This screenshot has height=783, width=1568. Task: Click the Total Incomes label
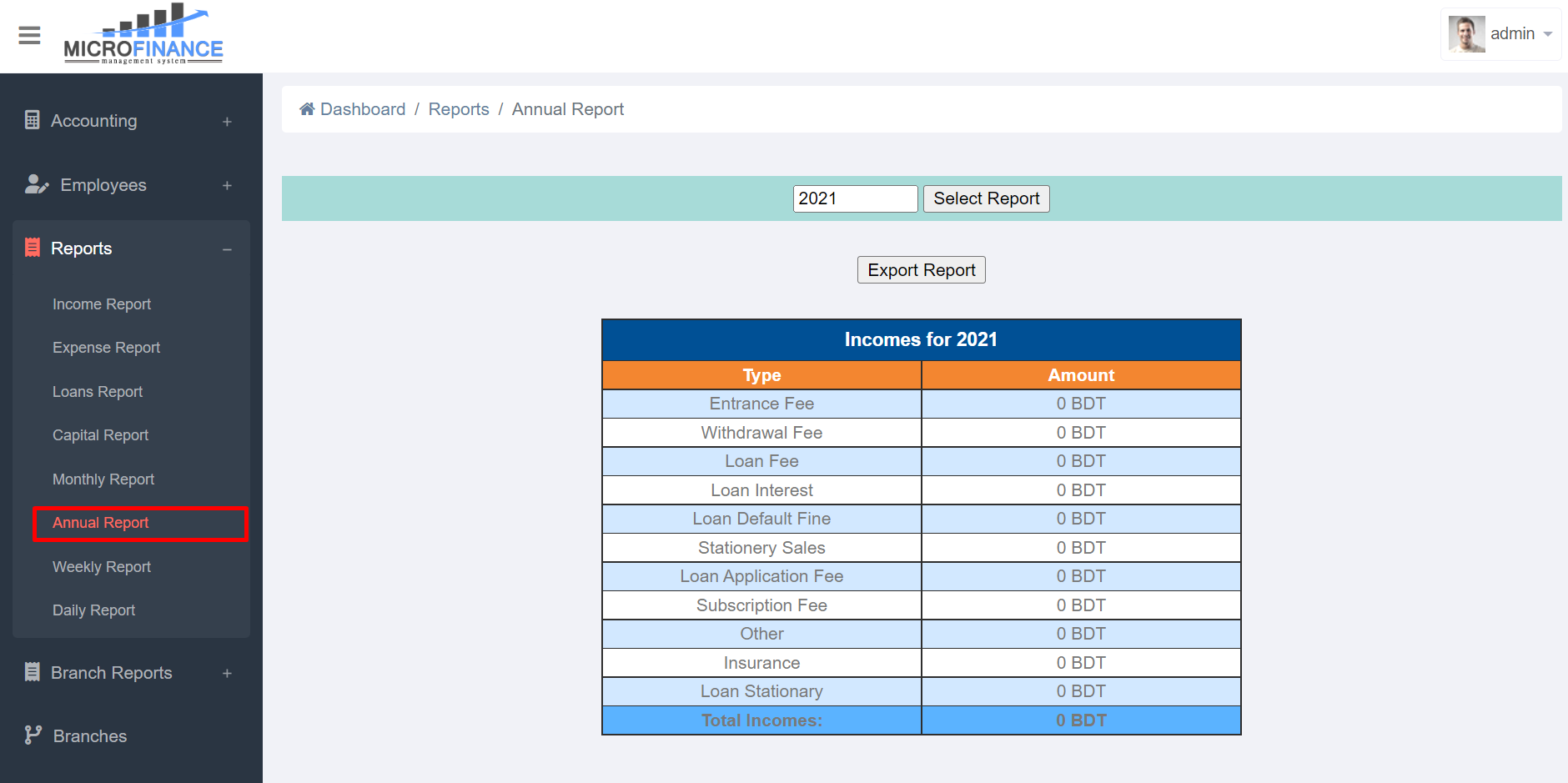[x=762, y=720]
